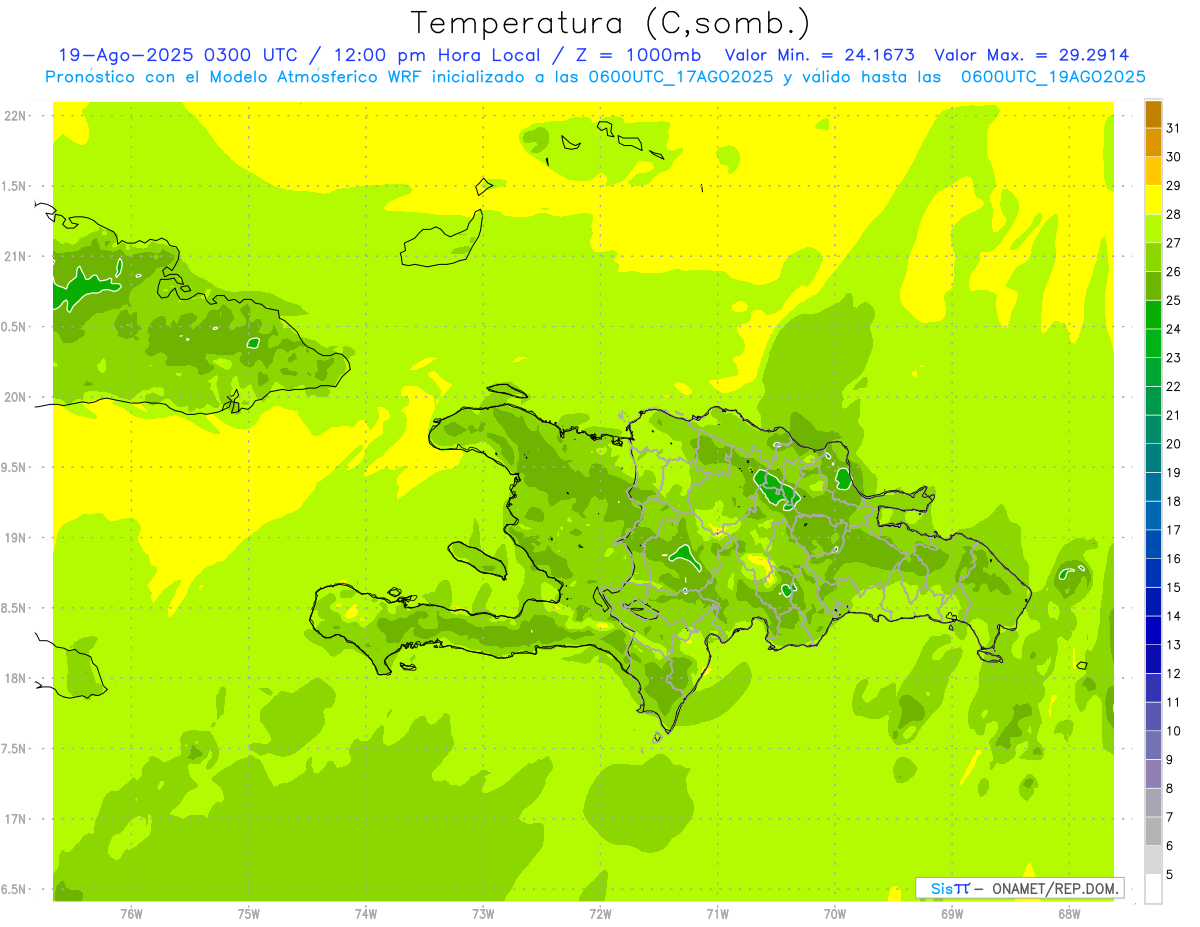Click the longitude label "71W"
1200x927 pixels.
coord(717,913)
